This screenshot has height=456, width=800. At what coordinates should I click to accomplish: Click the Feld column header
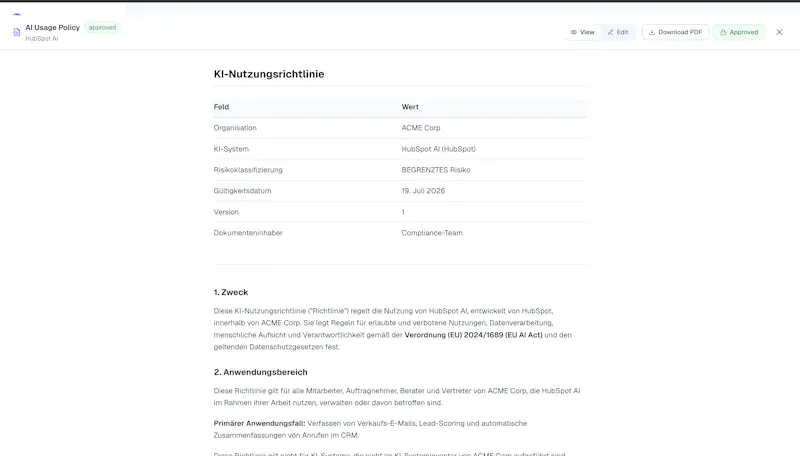(x=221, y=107)
